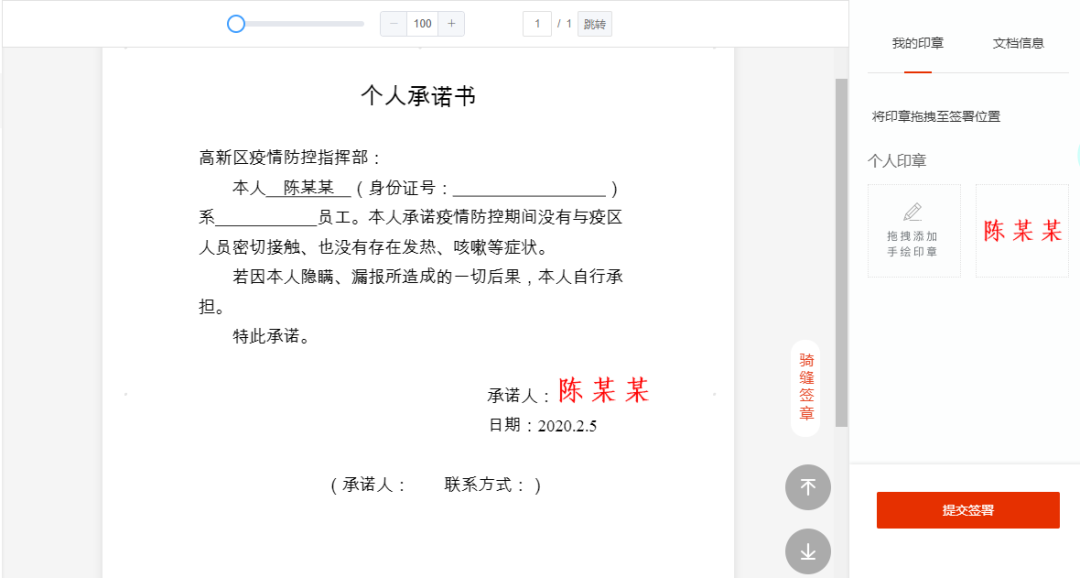Screen dimensions: 1080x578
Task: Click the zoom in plus button
Action: (x=451, y=24)
